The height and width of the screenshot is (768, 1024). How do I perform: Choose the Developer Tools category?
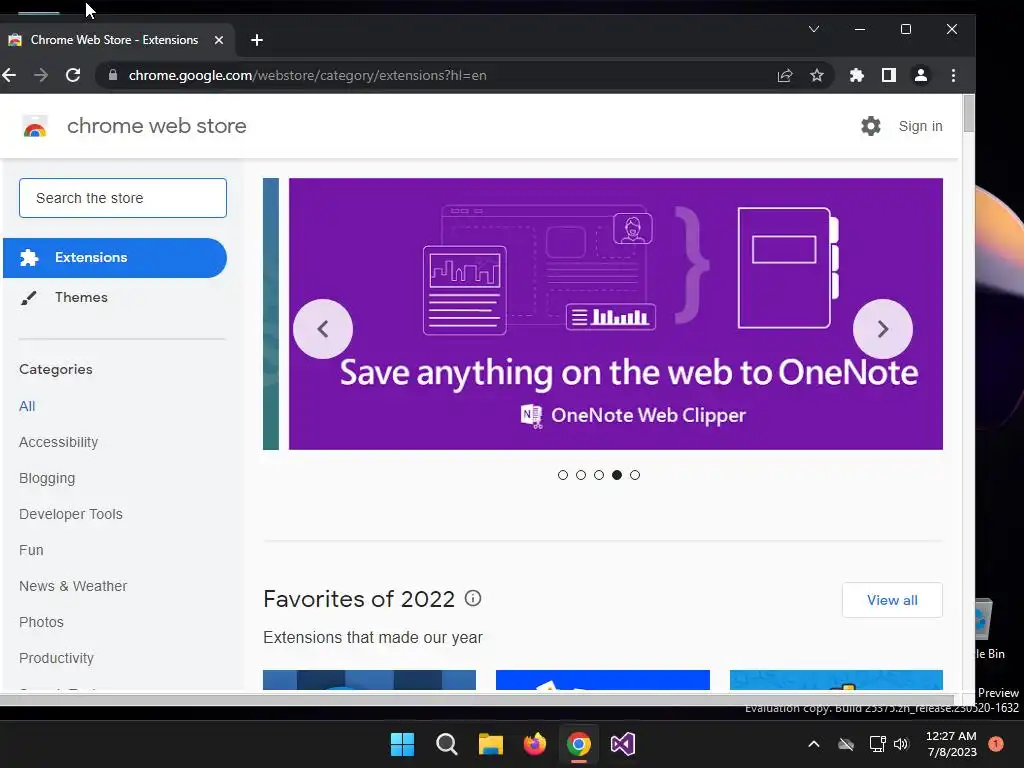(71, 514)
